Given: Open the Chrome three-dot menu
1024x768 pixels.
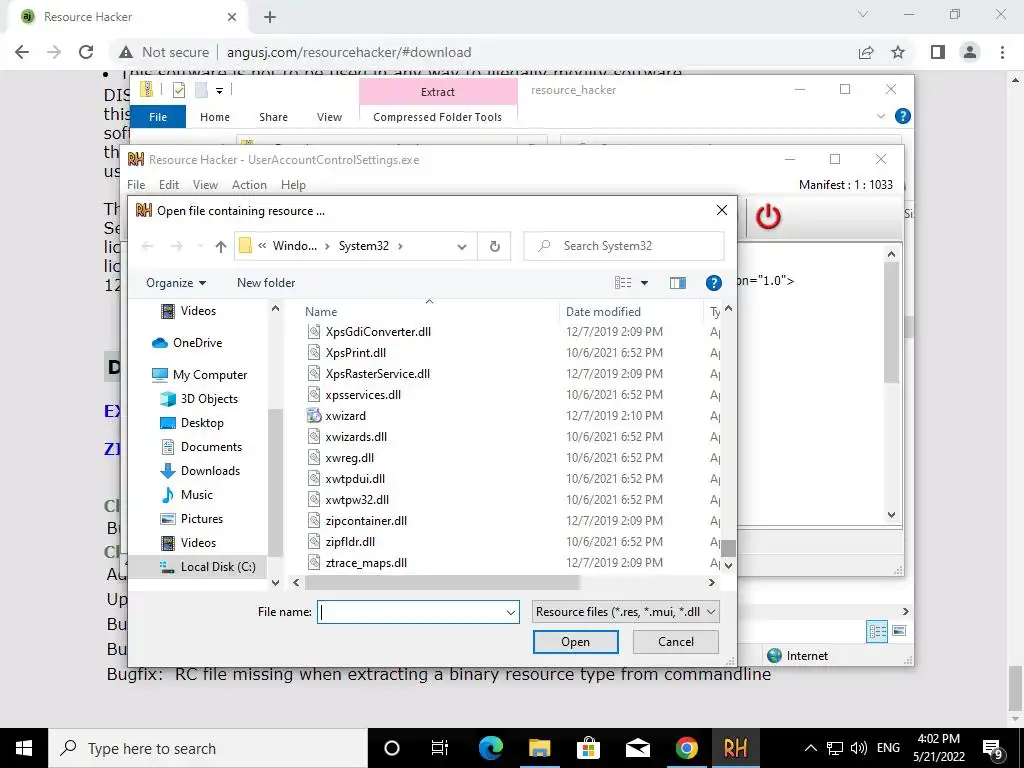Looking at the screenshot, I should [x=1002, y=52].
